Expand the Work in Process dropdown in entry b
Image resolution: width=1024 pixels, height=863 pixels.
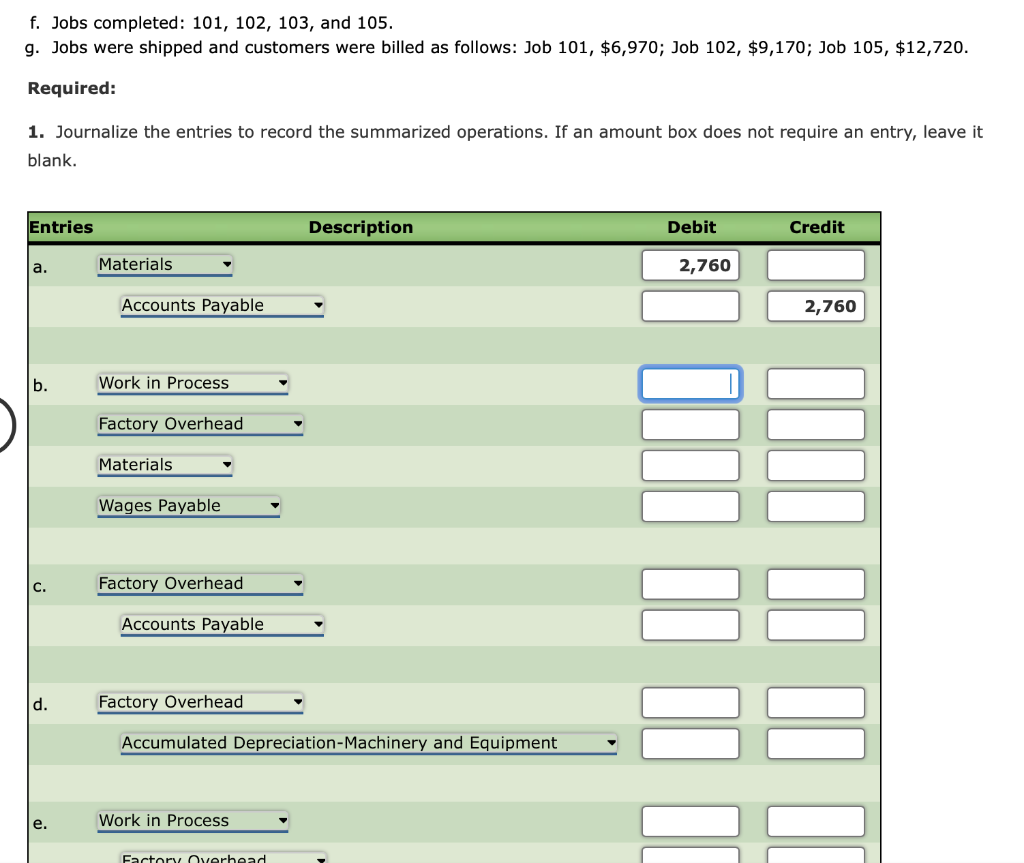pyautogui.click(x=192, y=383)
